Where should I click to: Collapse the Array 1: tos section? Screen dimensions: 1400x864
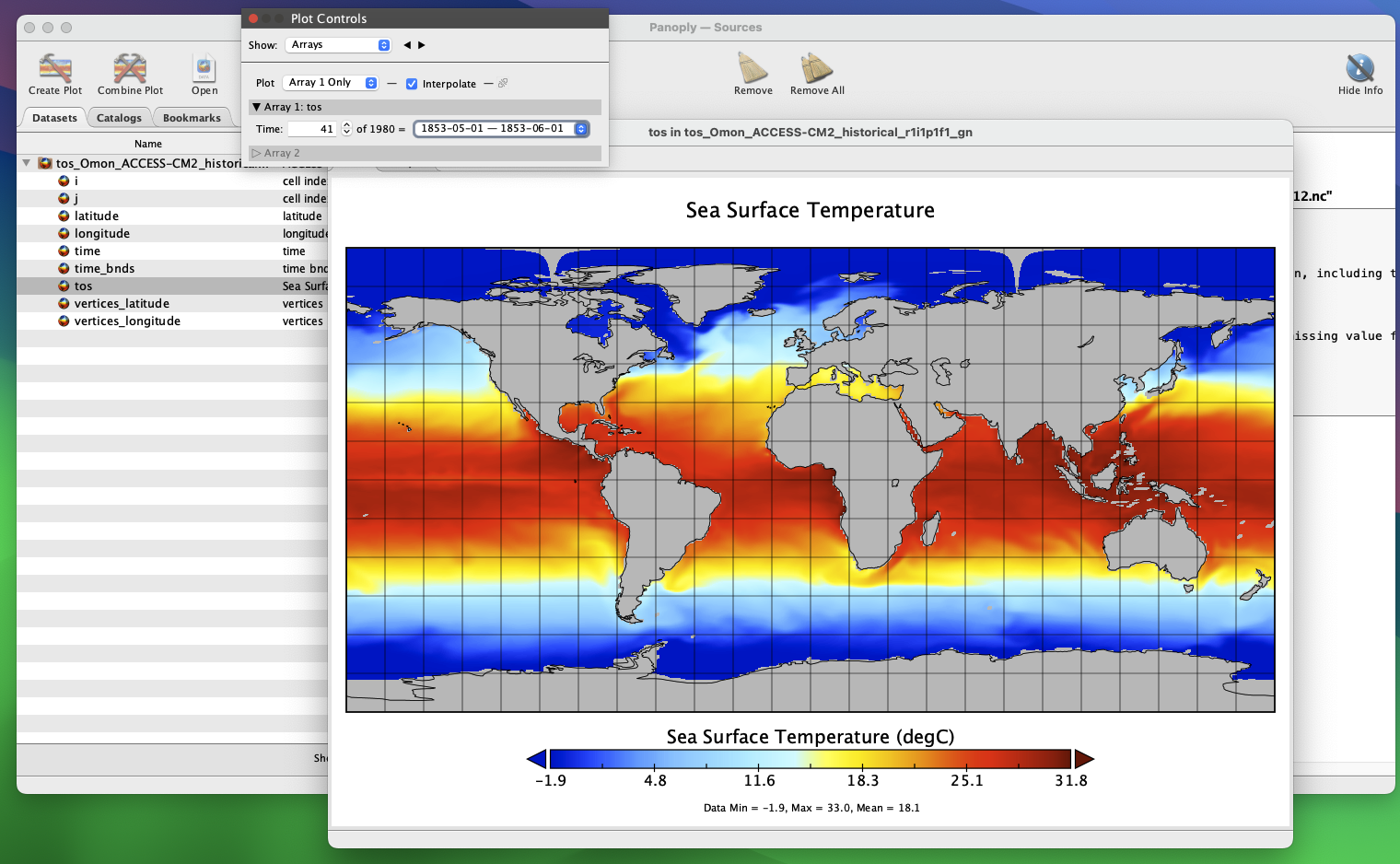click(257, 107)
